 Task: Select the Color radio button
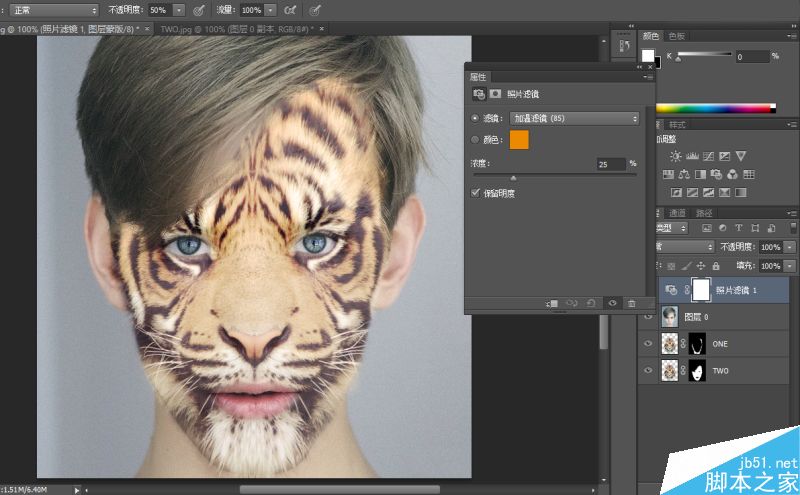point(475,139)
